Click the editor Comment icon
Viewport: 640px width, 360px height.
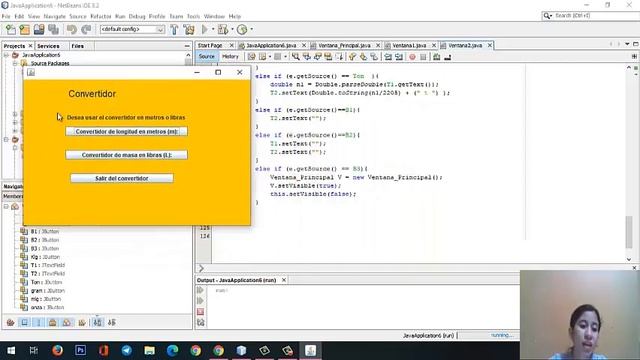(x=437, y=57)
